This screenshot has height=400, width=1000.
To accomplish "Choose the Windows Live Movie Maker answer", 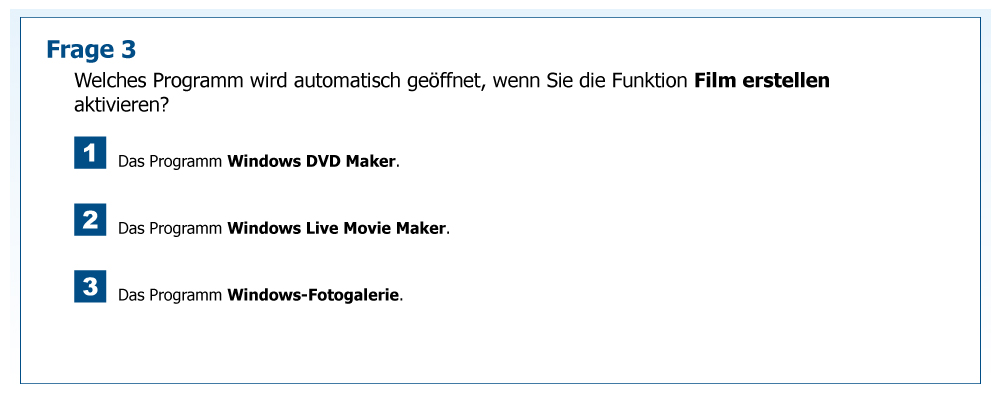I will click(x=337, y=228).
